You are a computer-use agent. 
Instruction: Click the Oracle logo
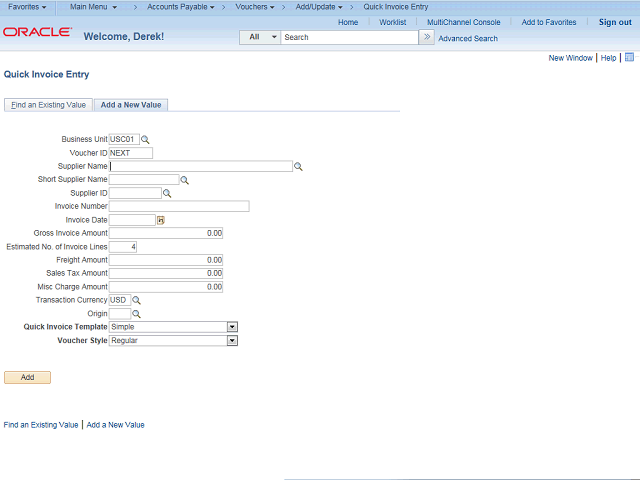pos(38,32)
